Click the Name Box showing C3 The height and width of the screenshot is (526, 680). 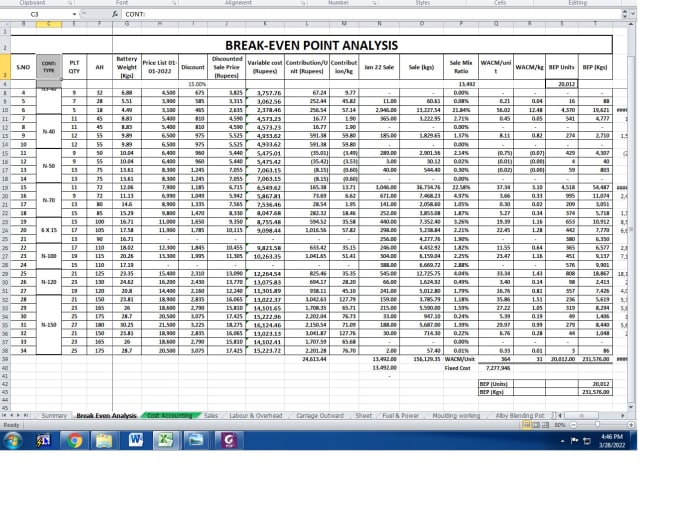(x=35, y=14)
